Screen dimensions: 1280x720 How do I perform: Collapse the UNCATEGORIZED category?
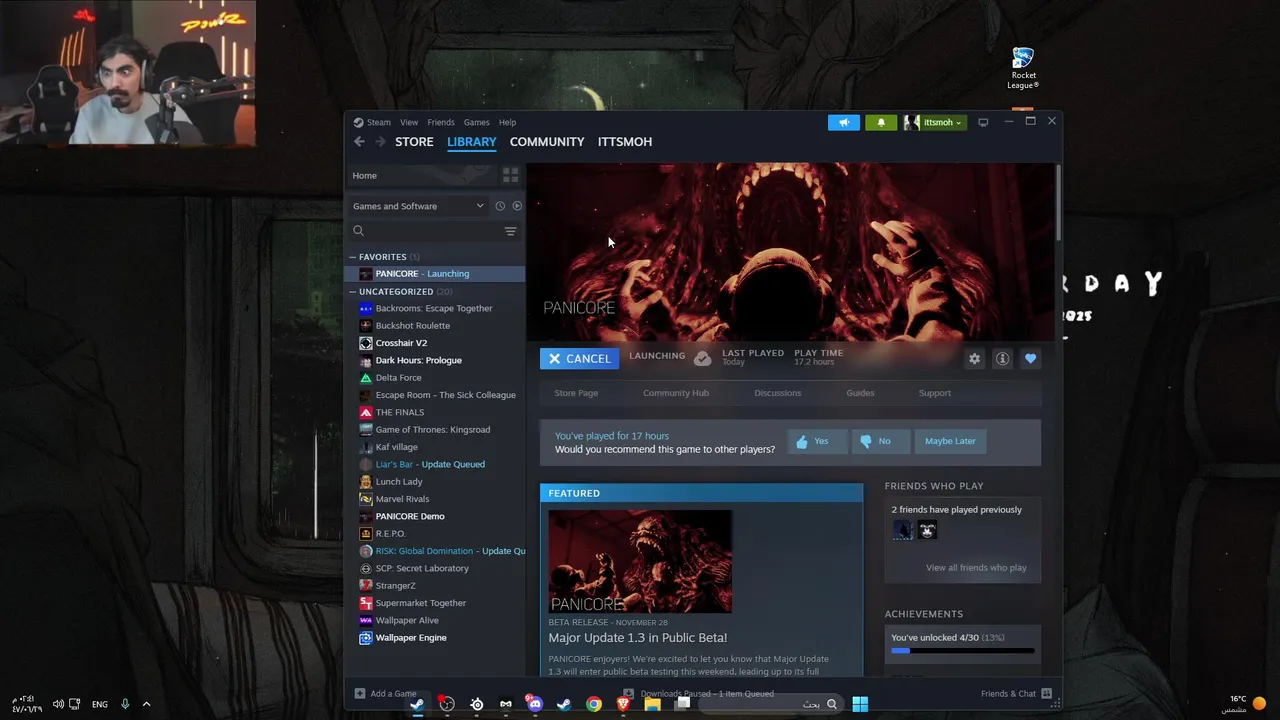353,292
